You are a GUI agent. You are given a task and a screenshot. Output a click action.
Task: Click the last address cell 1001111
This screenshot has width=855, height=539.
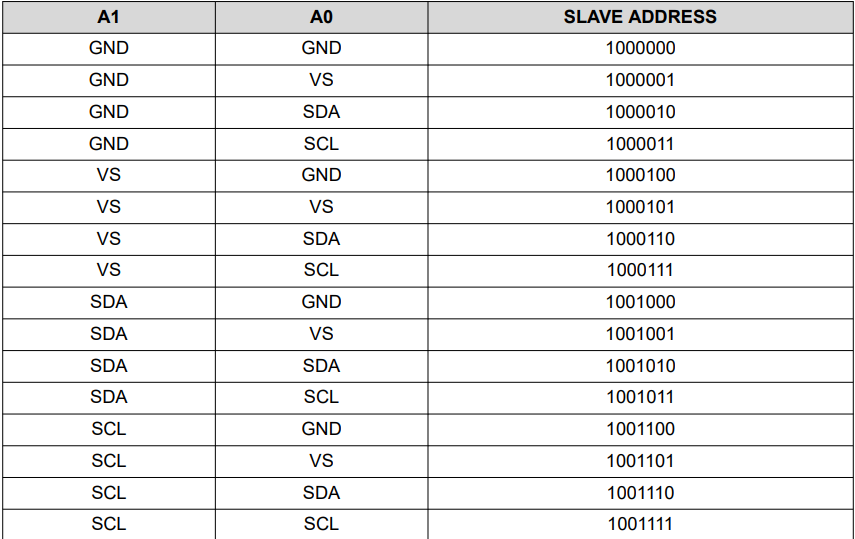pos(640,524)
